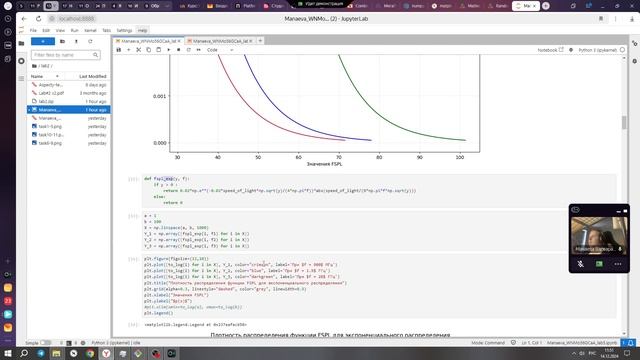The width and height of the screenshot is (640, 360).
Task: Select task1-5.png in file browser
Action: pos(69,127)
